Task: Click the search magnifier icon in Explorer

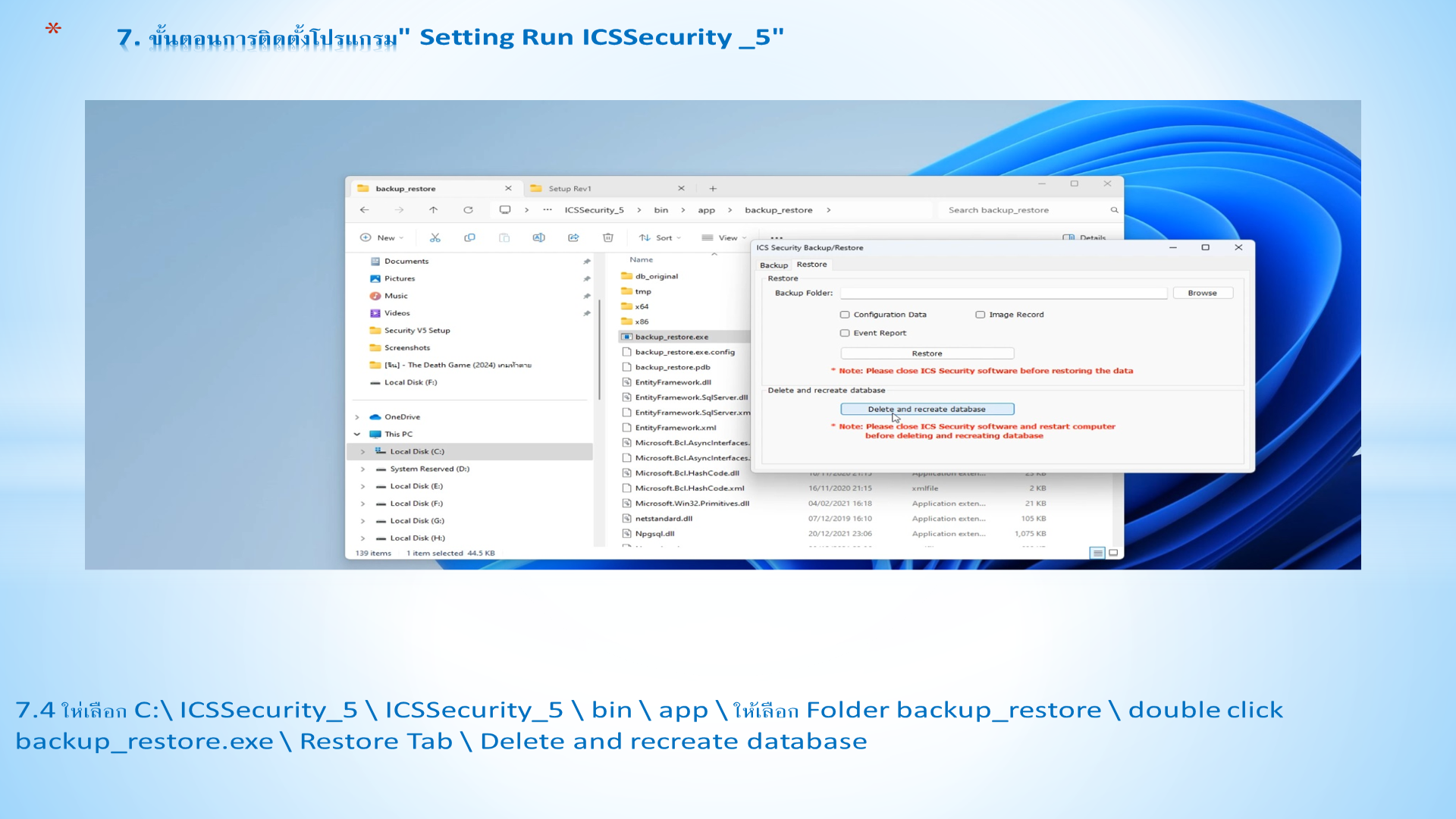Action: pyautogui.click(x=1114, y=210)
